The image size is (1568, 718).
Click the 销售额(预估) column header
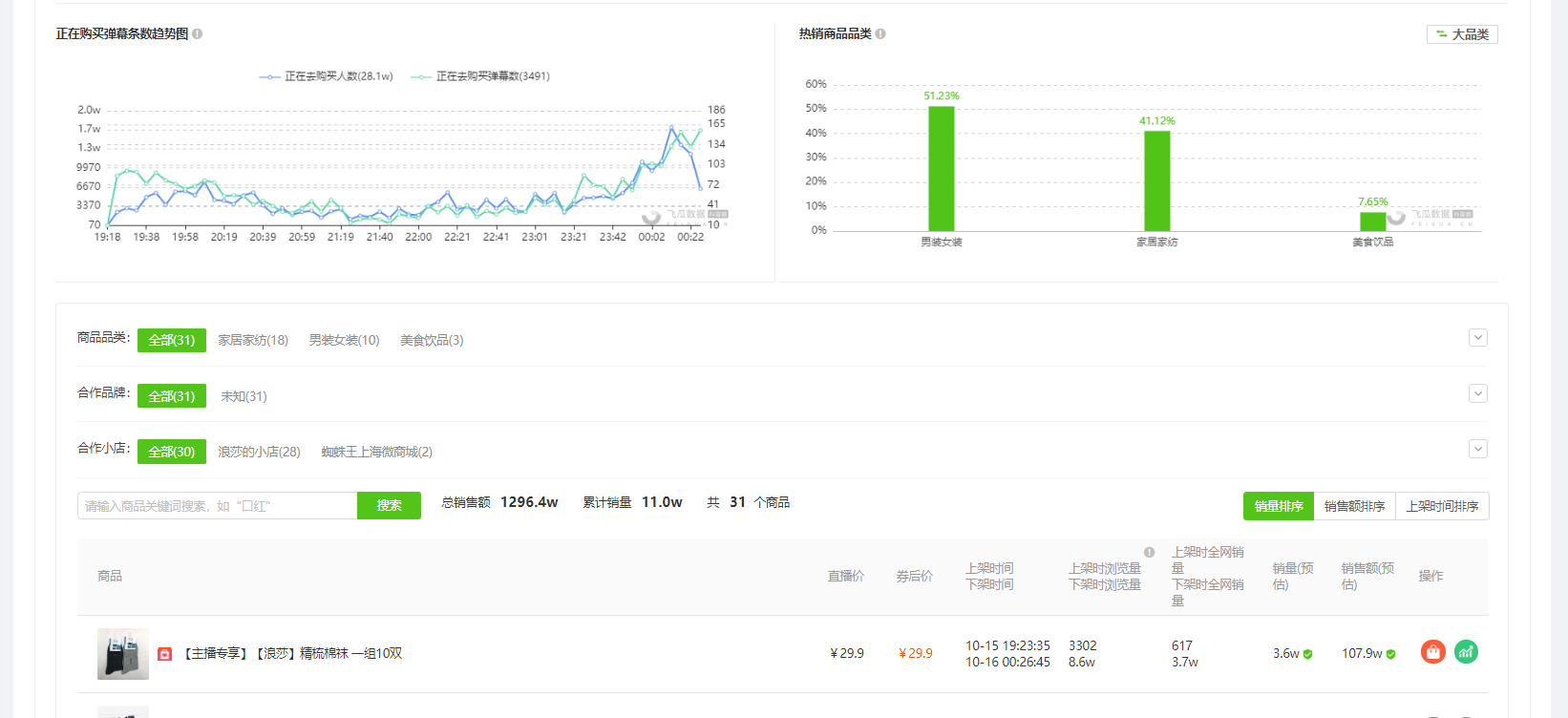click(1367, 576)
